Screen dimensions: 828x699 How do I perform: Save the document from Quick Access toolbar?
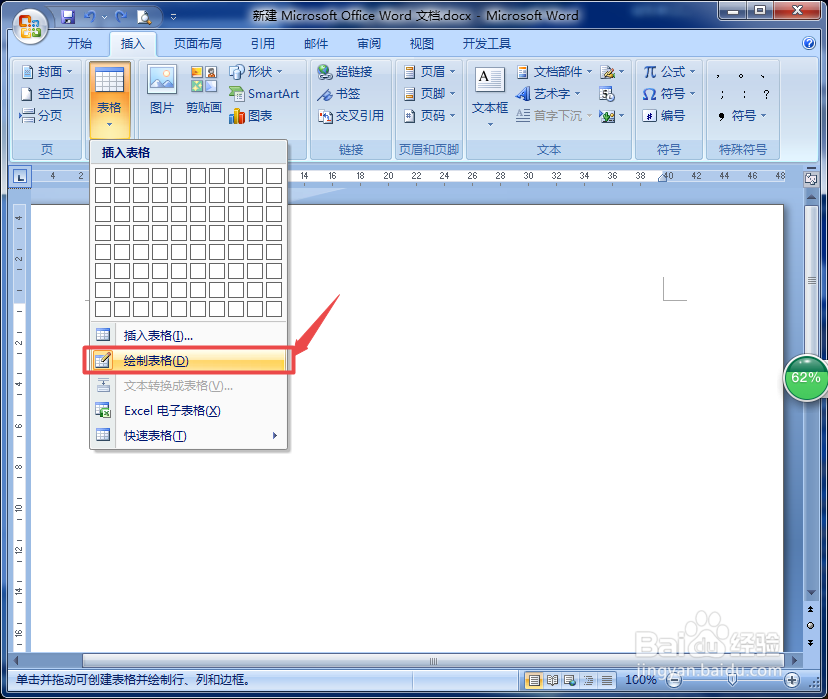tap(68, 16)
